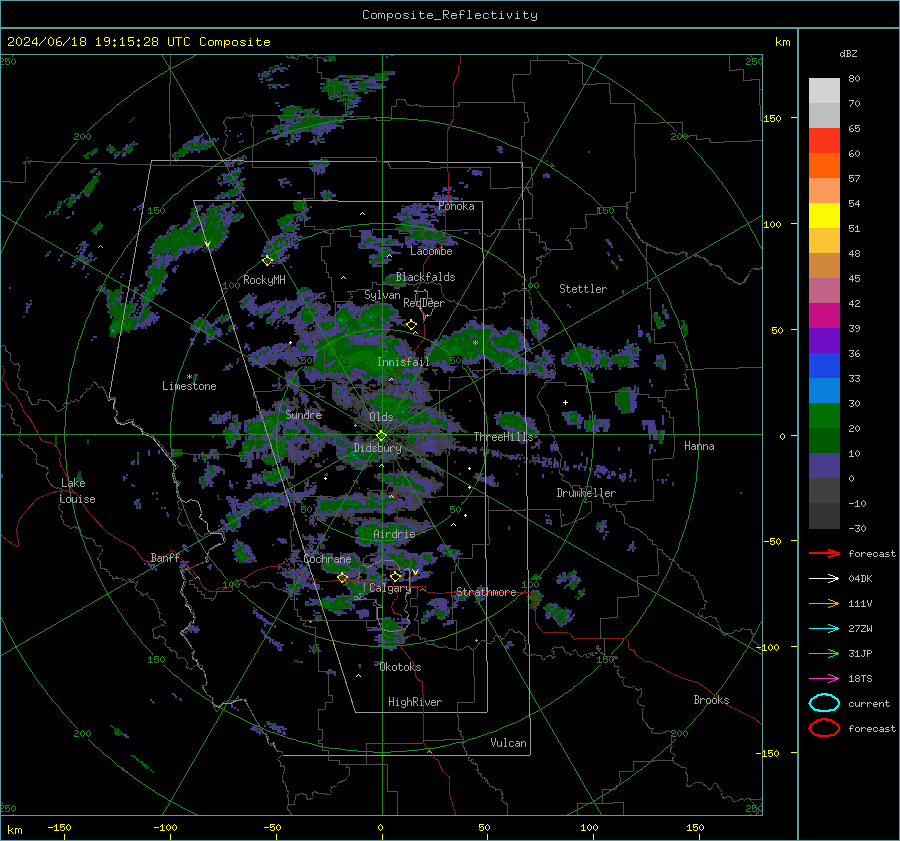Click the Banff label
This screenshot has height=841, width=900.
click(x=165, y=558)
